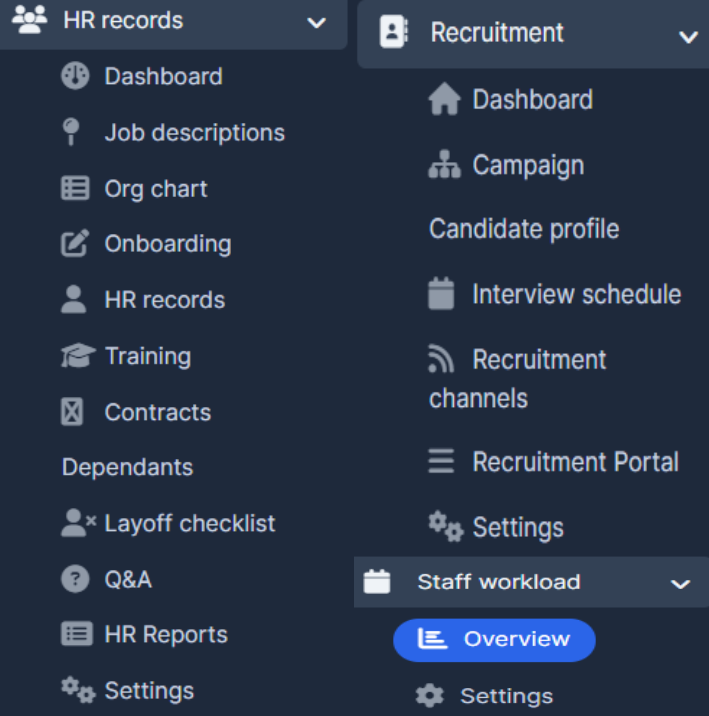Open Job descriptions in HR records
This screenshot has height=716, width=709.
[194, 133]
